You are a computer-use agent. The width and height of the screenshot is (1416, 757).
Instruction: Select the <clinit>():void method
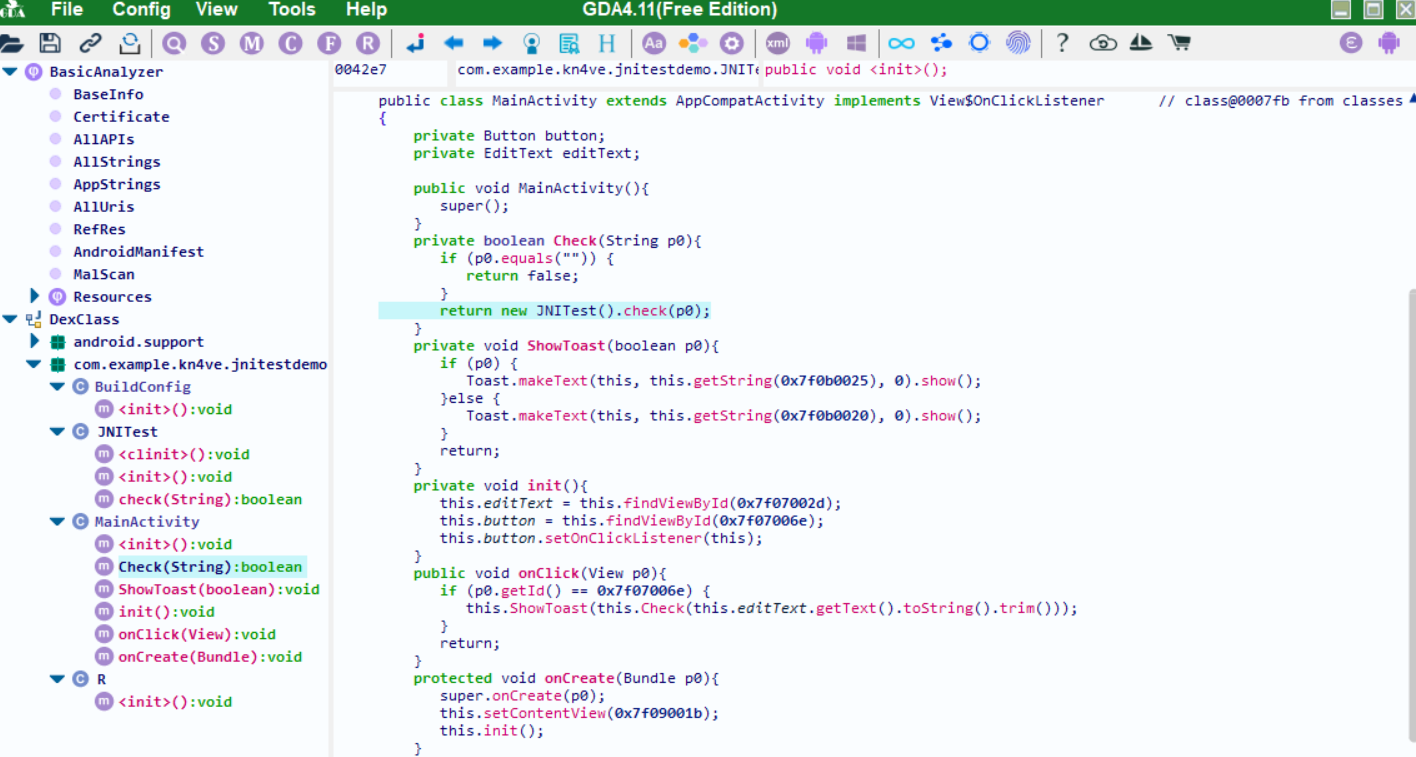[x=184, y=454]
